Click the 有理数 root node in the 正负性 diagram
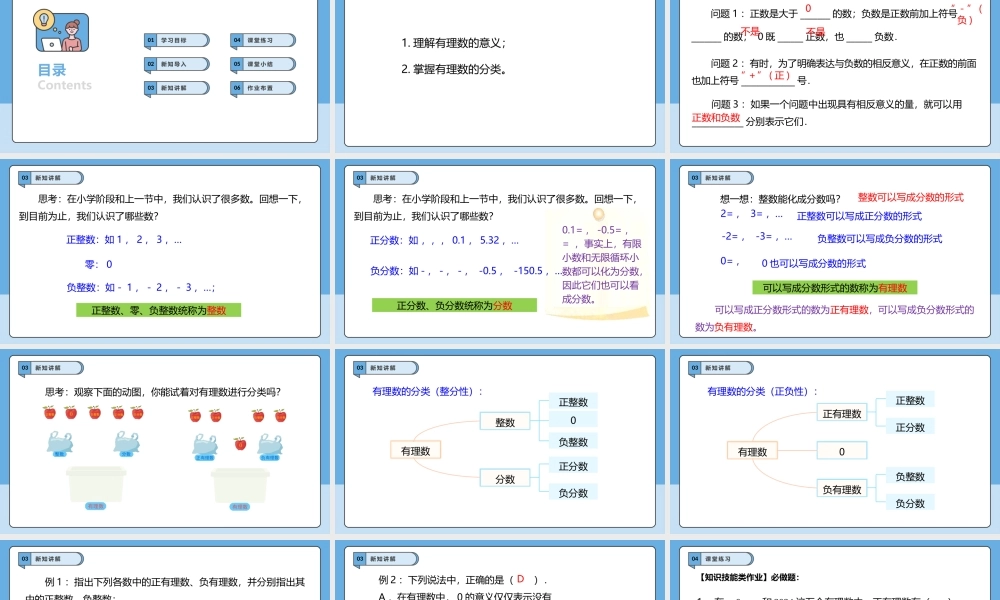Viewport: 1000px width, 600px height. [753, 451]
